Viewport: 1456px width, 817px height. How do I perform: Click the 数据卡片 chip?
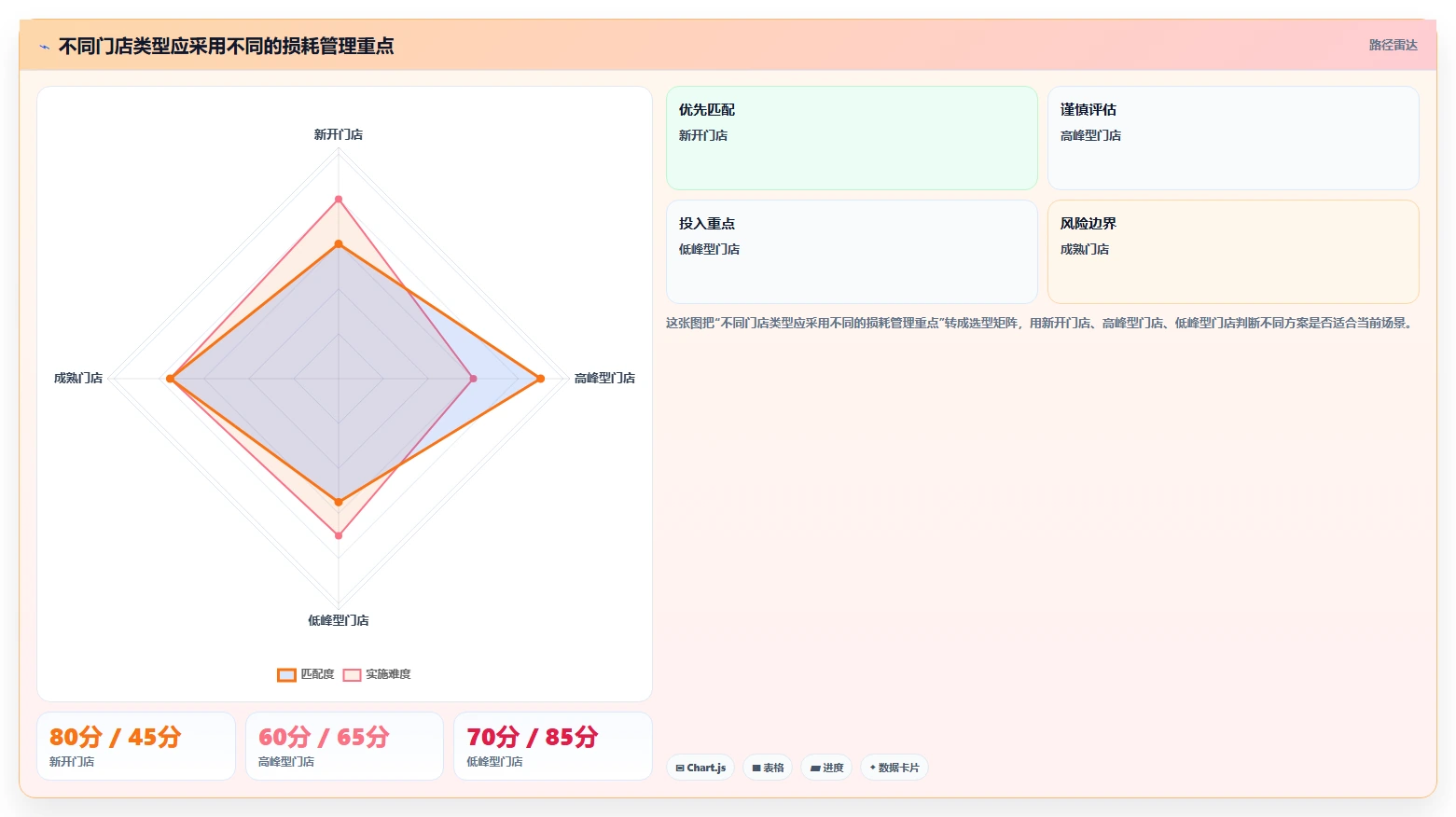point(894,768)
